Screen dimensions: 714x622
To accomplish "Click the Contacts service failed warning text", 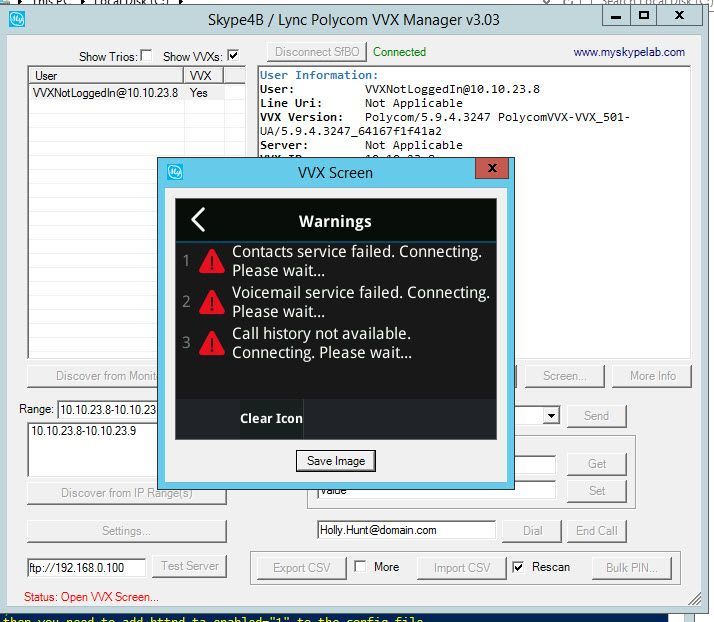I will [x=357, y=261].
